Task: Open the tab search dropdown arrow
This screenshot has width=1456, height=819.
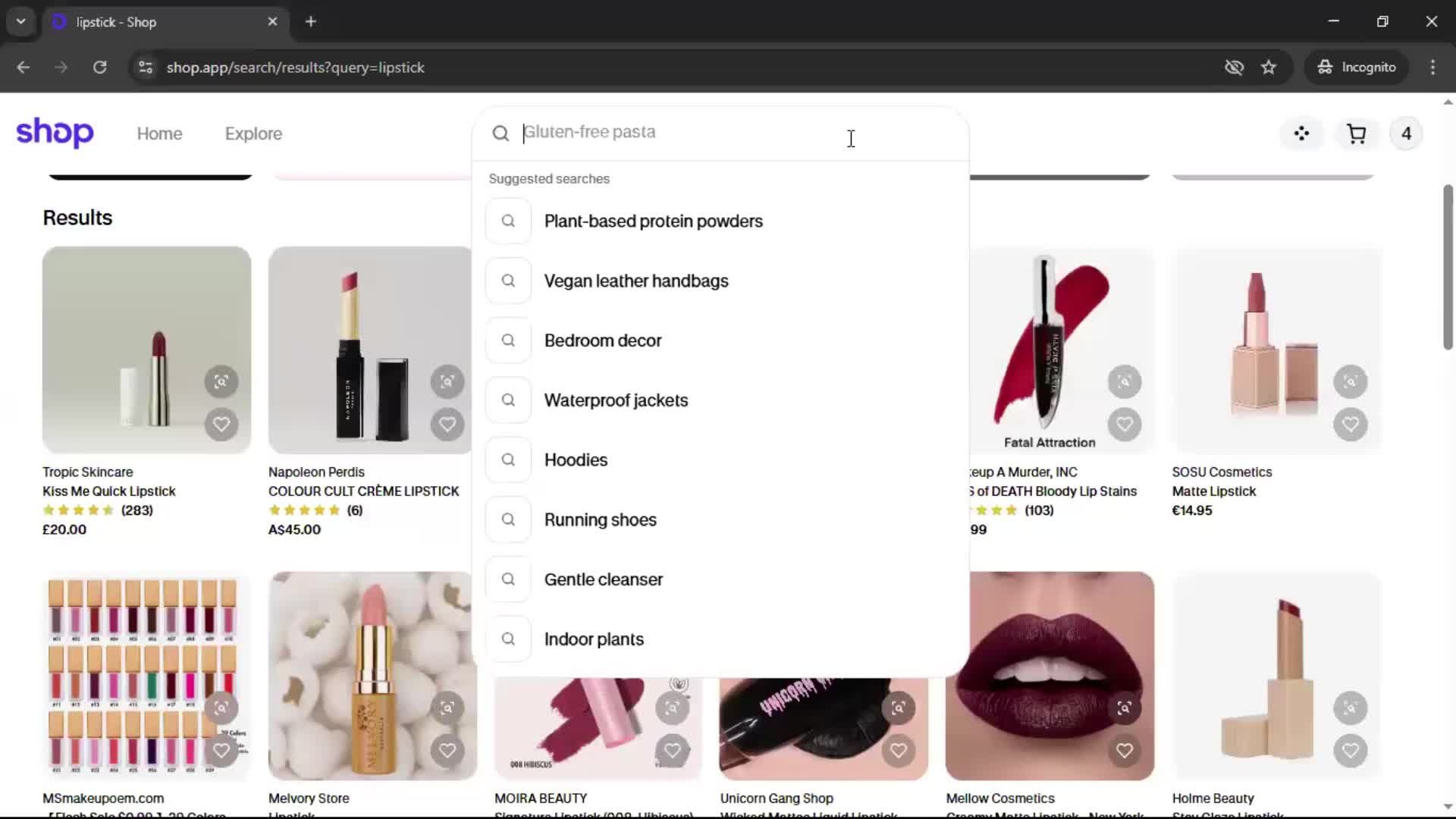Action: click(21, 22)
